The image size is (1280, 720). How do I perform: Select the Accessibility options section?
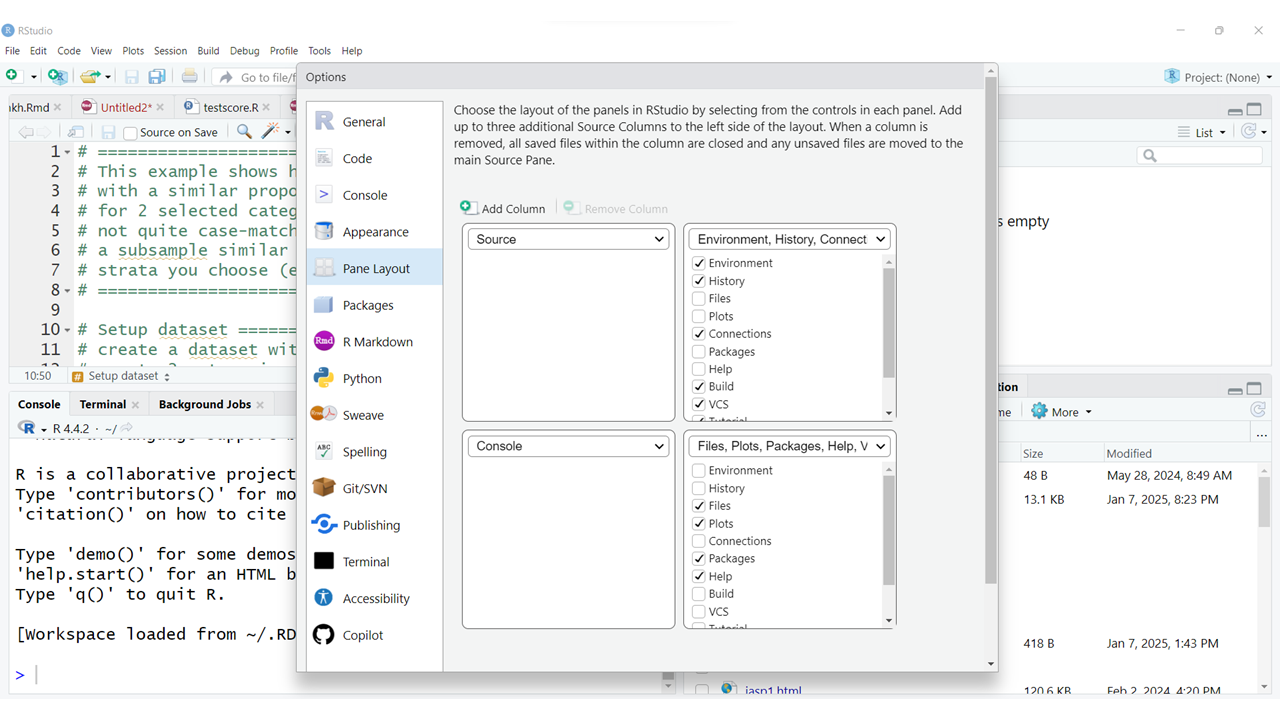(375, 598)
